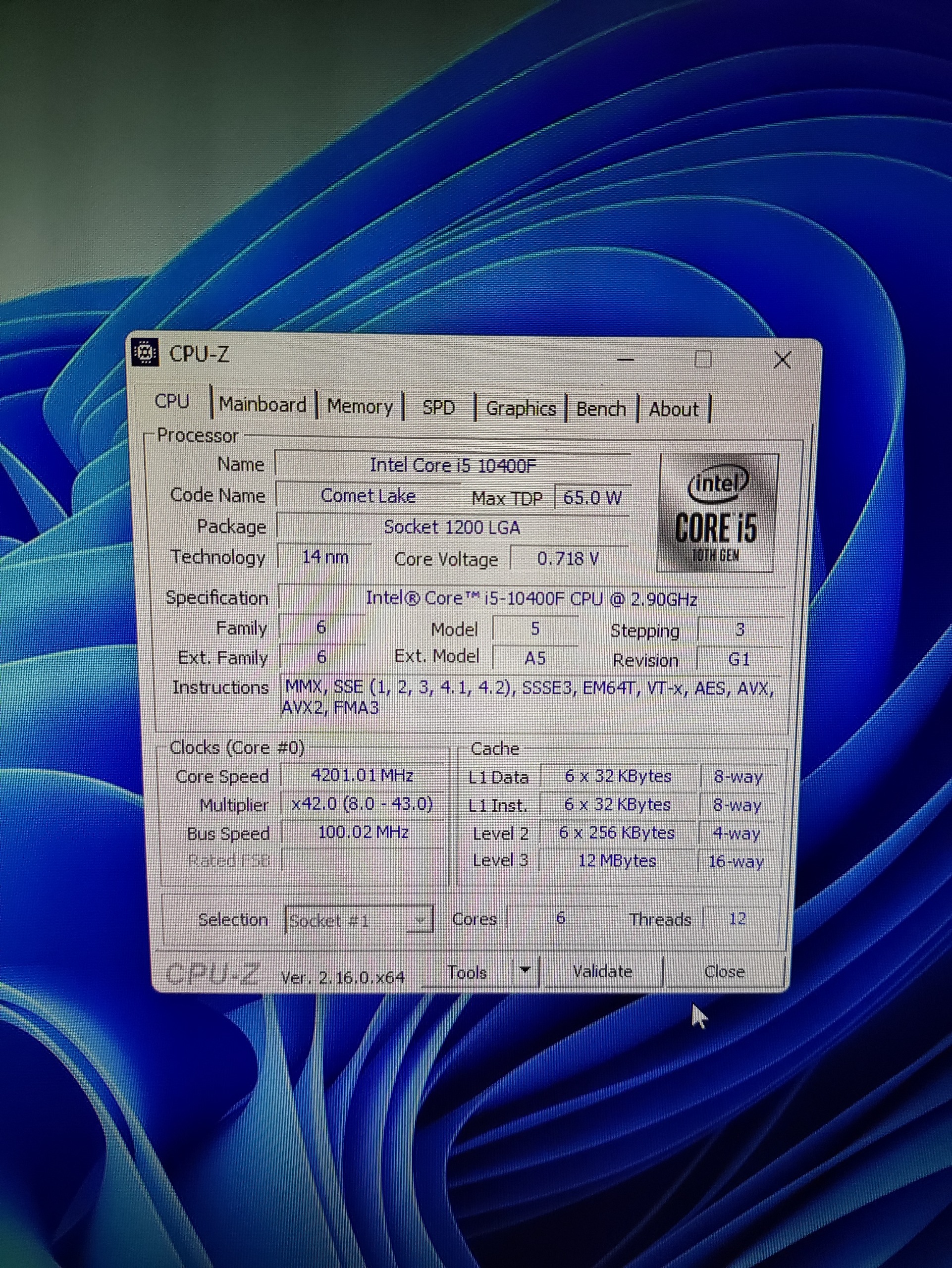Maximize the CPU-Z window
Image resolution: width=952 pixels, height=1268 pixels.
click(x=703, y=360)
